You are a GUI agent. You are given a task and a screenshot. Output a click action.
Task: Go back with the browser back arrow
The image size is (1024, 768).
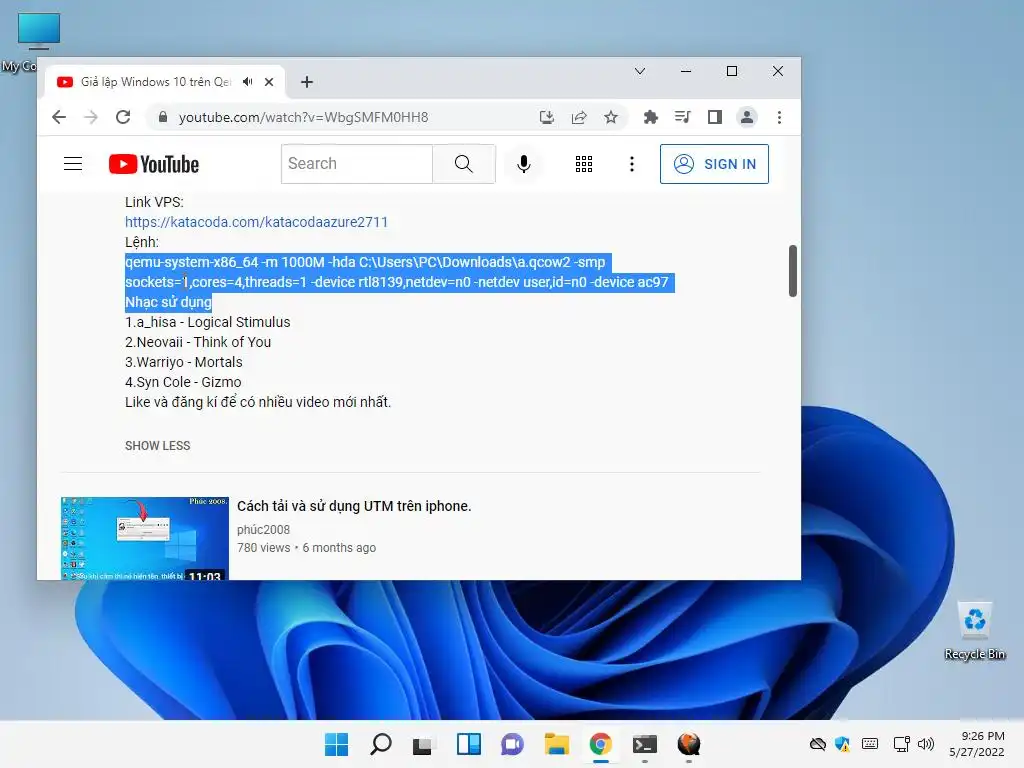point(59,117)
